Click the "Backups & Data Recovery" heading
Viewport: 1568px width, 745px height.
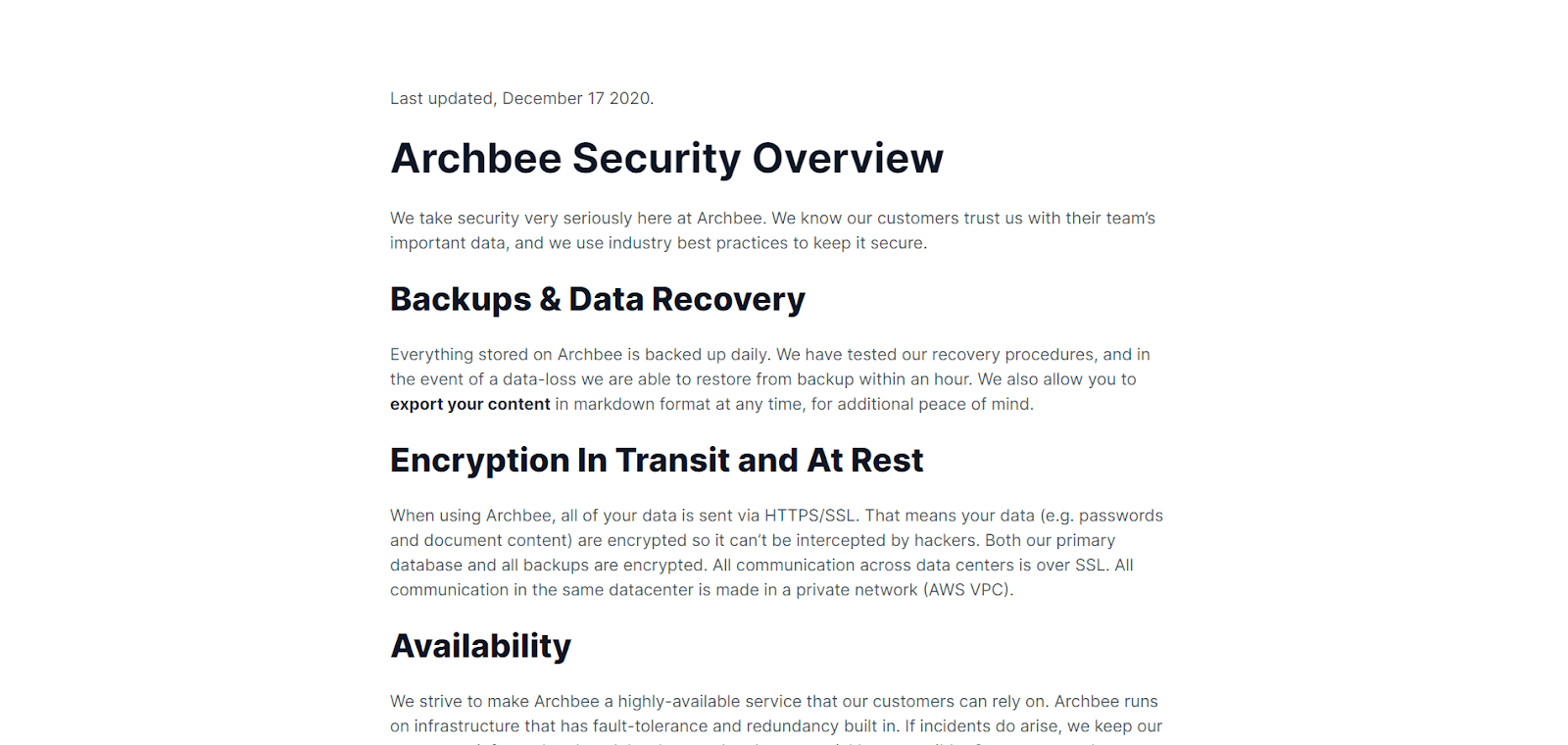point(597,299)
